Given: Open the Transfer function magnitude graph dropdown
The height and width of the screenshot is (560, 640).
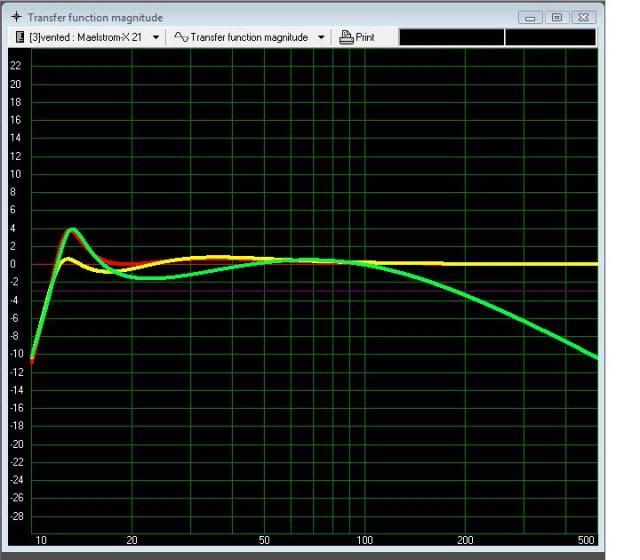Looking at the screenshot, I should click(321, 38).
